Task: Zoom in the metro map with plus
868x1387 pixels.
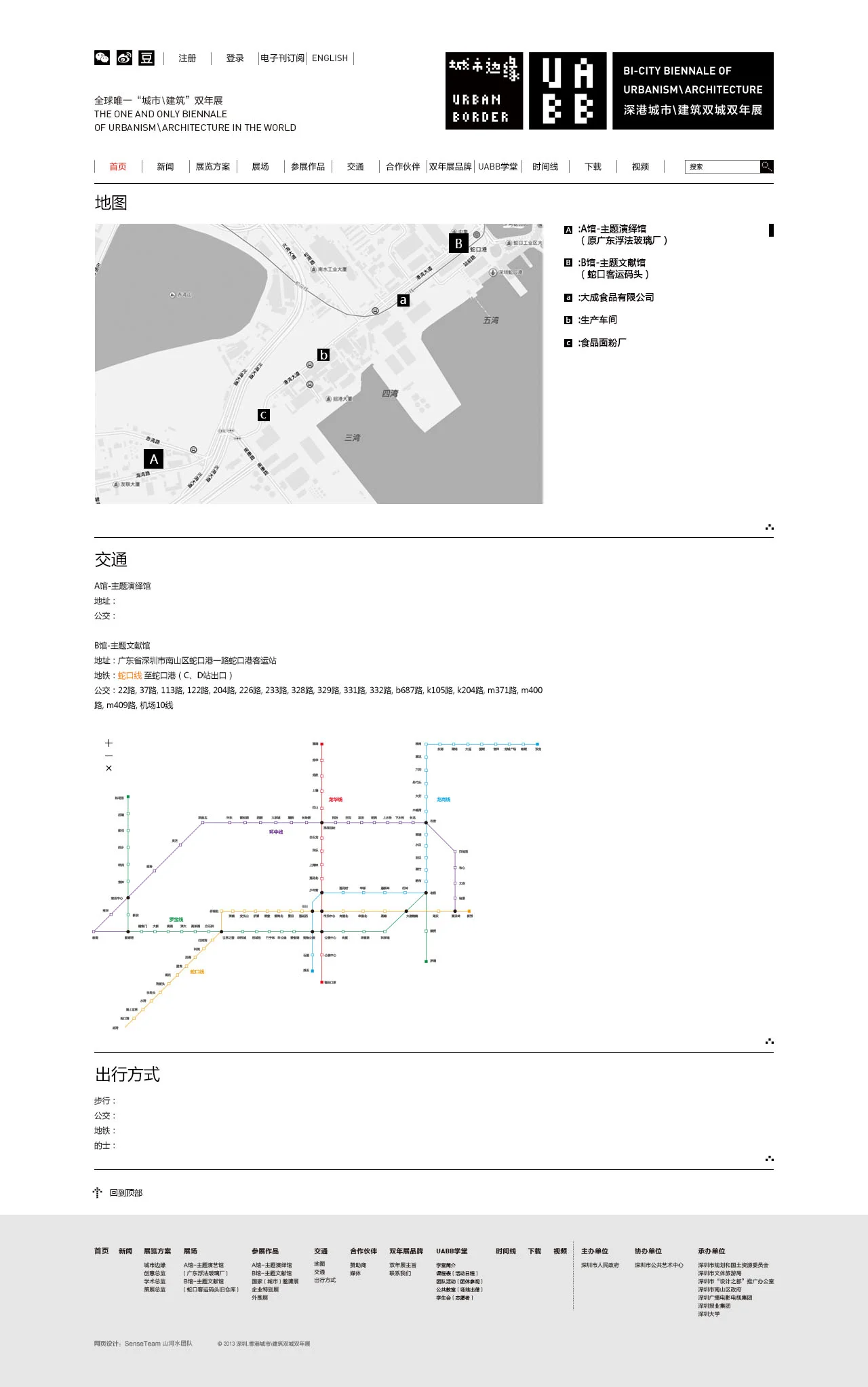Action: click(x=108, y=743)
